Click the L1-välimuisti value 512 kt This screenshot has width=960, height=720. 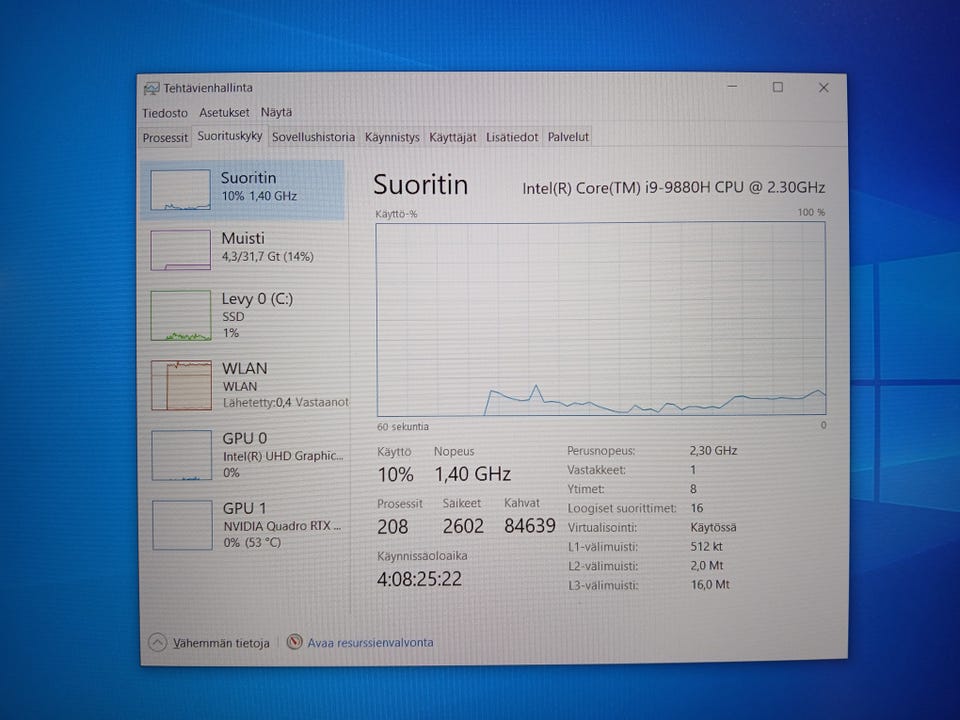[x=707, y=546]
